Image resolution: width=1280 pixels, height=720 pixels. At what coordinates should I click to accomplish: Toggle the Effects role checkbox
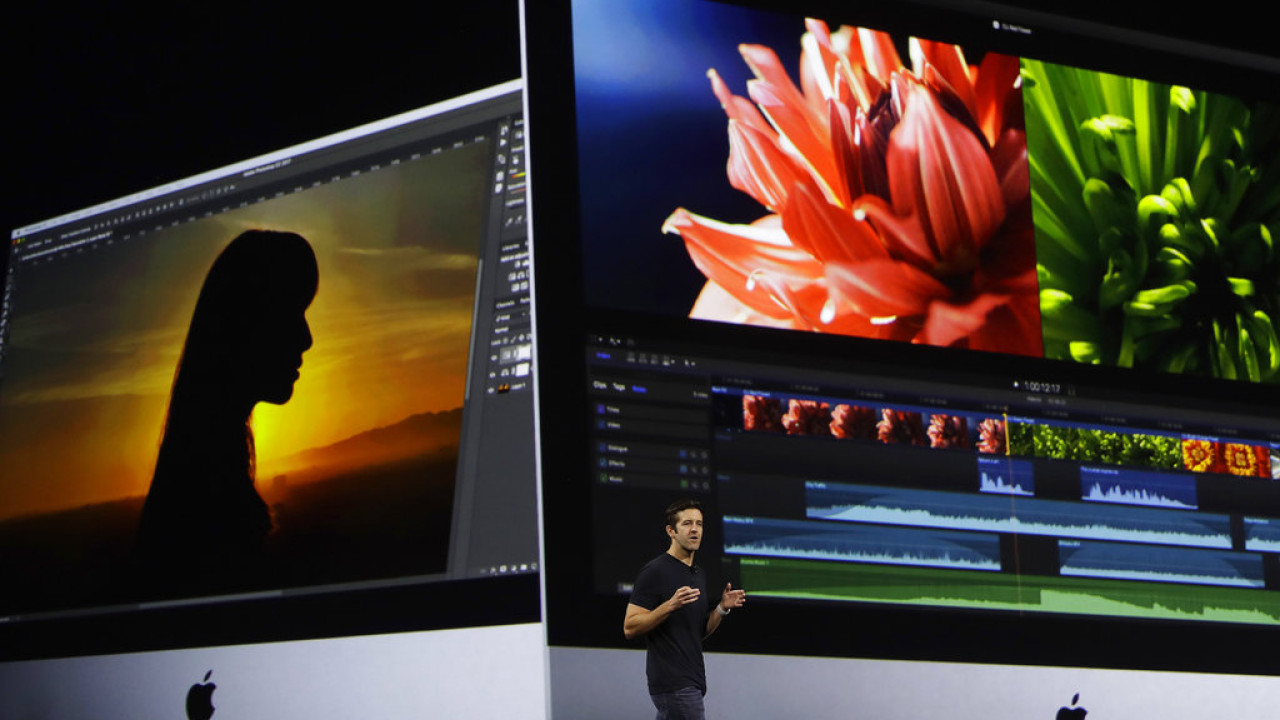pyautogui.click(x=603, y=464)
